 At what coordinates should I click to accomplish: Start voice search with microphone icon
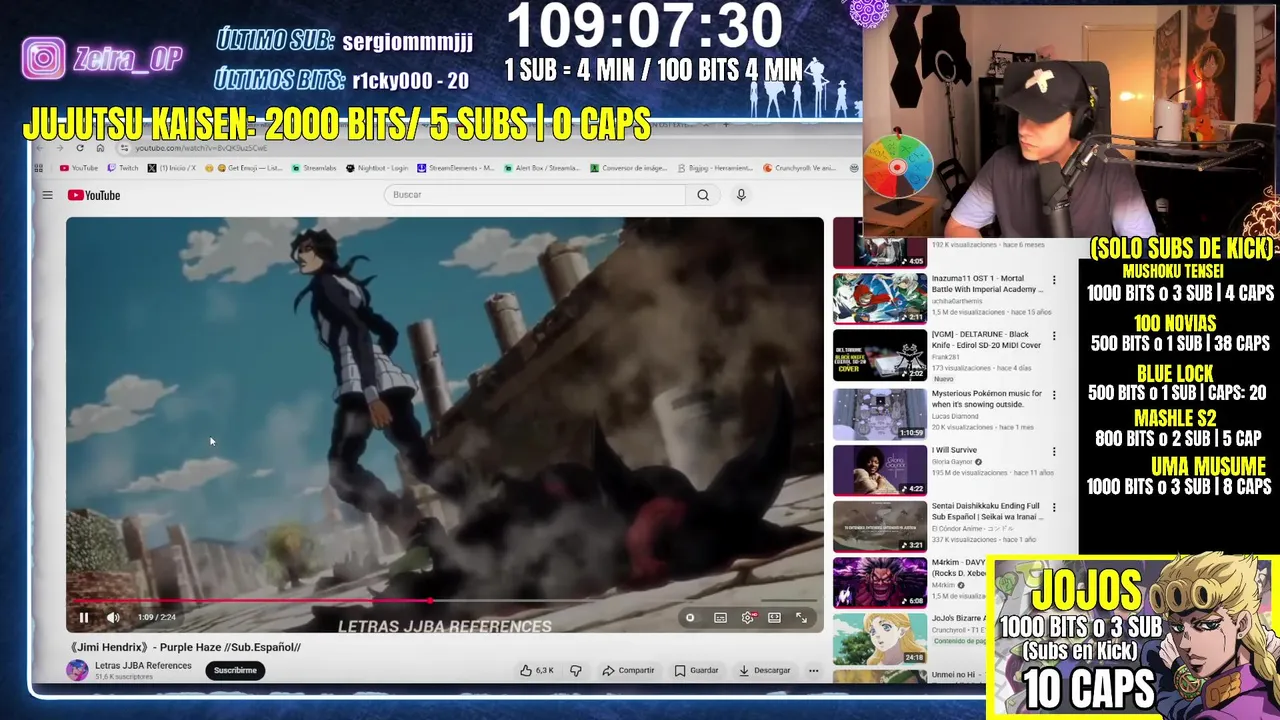click(741, 195)
